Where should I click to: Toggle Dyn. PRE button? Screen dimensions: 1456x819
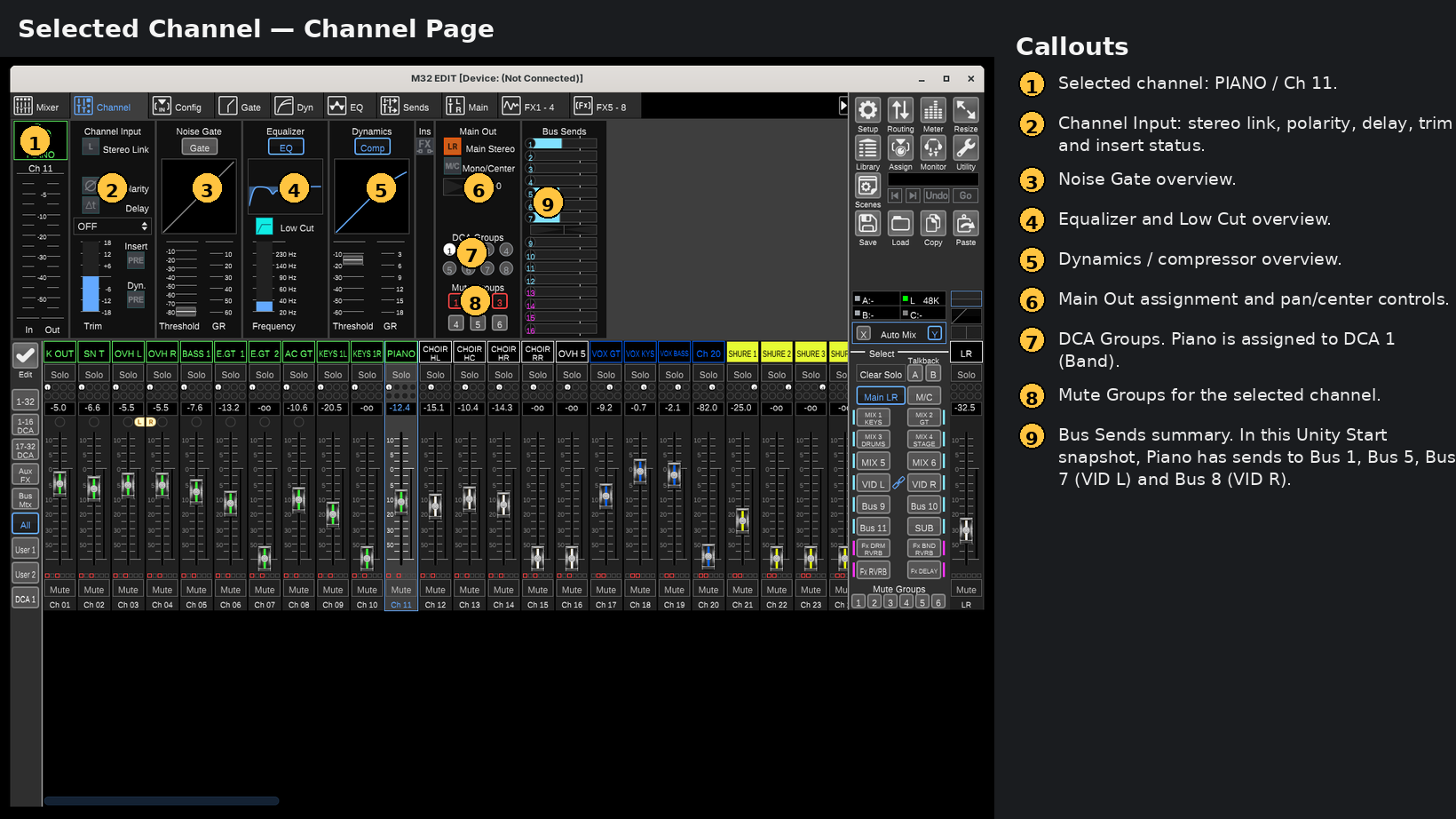136,299
